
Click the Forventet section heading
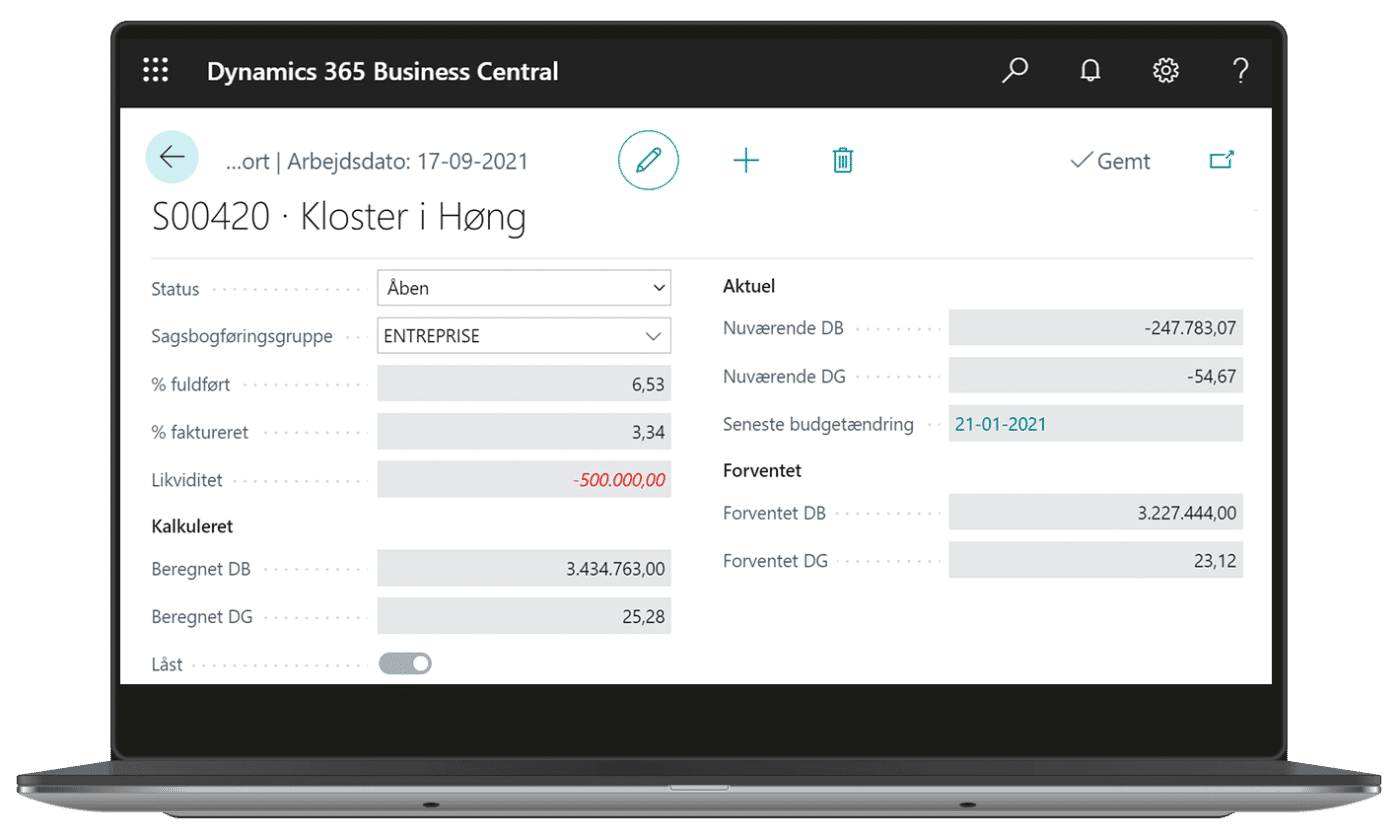point(762,470)
